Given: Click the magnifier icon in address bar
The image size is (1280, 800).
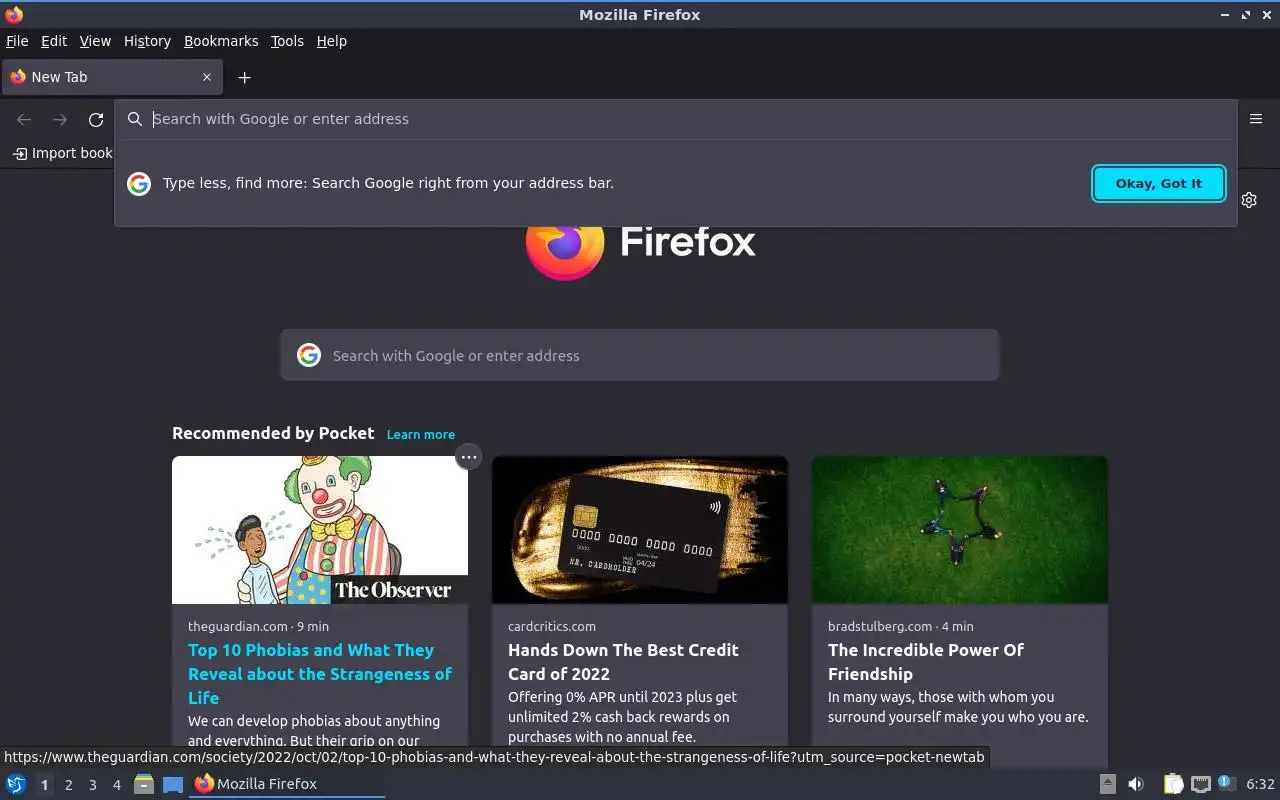Looking at the screenshot, I should tap(135, 119).
